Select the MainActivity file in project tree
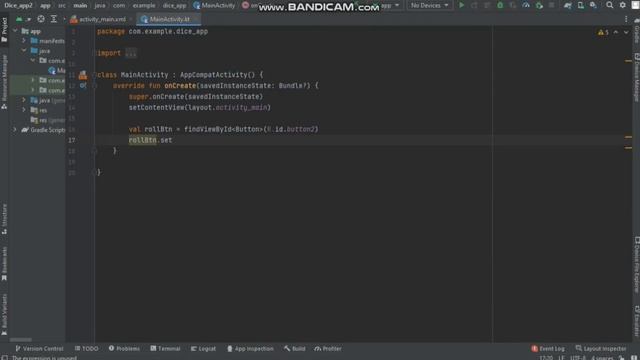 click(57, 70)
